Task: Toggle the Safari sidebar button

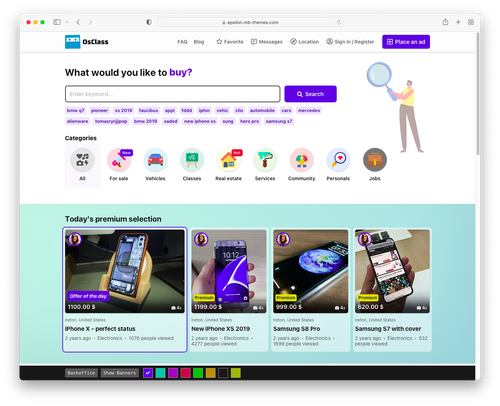Action: point(57,22)
